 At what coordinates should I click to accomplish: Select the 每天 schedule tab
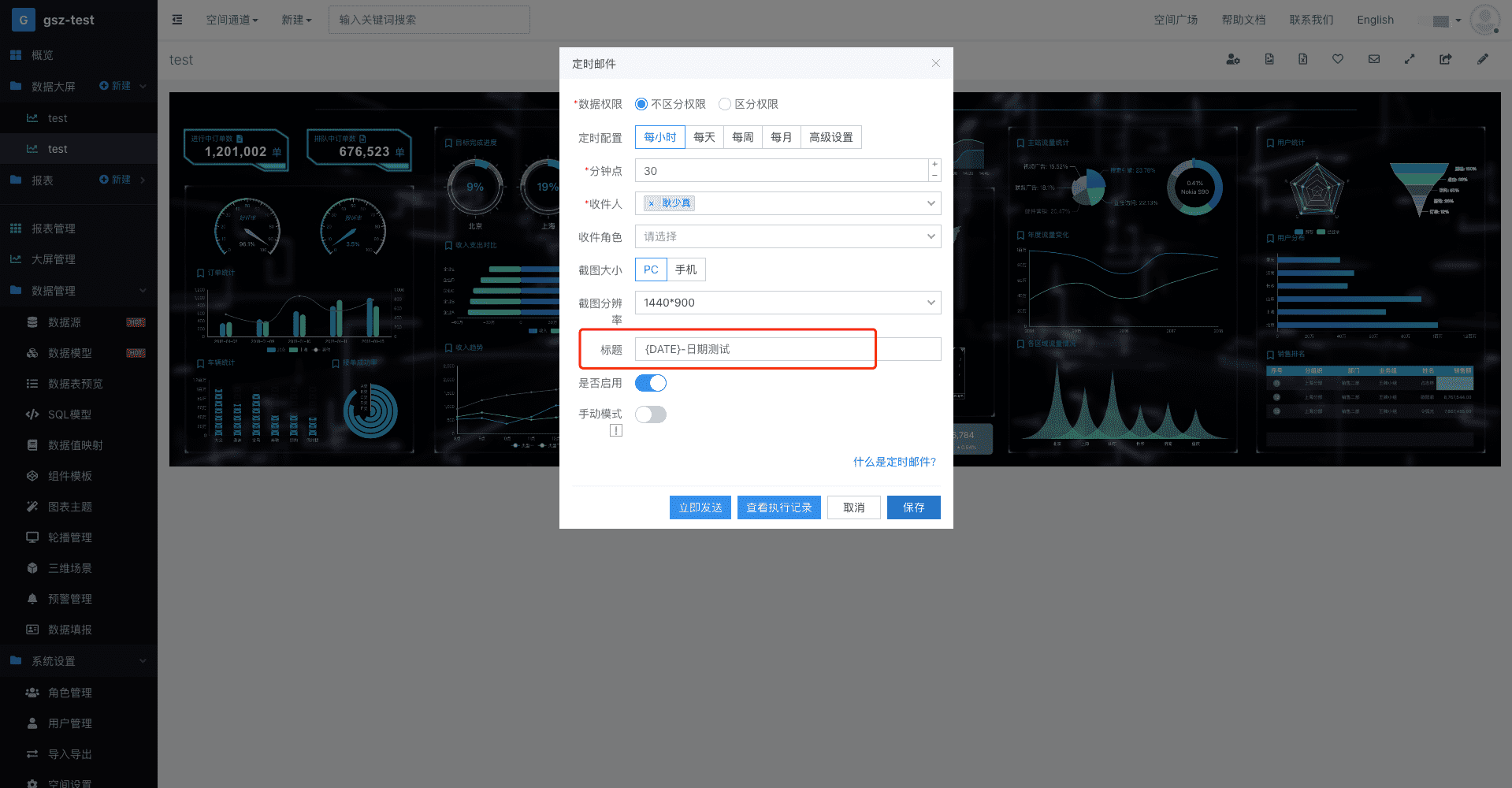pyautogui.click(x=704, y=137)
